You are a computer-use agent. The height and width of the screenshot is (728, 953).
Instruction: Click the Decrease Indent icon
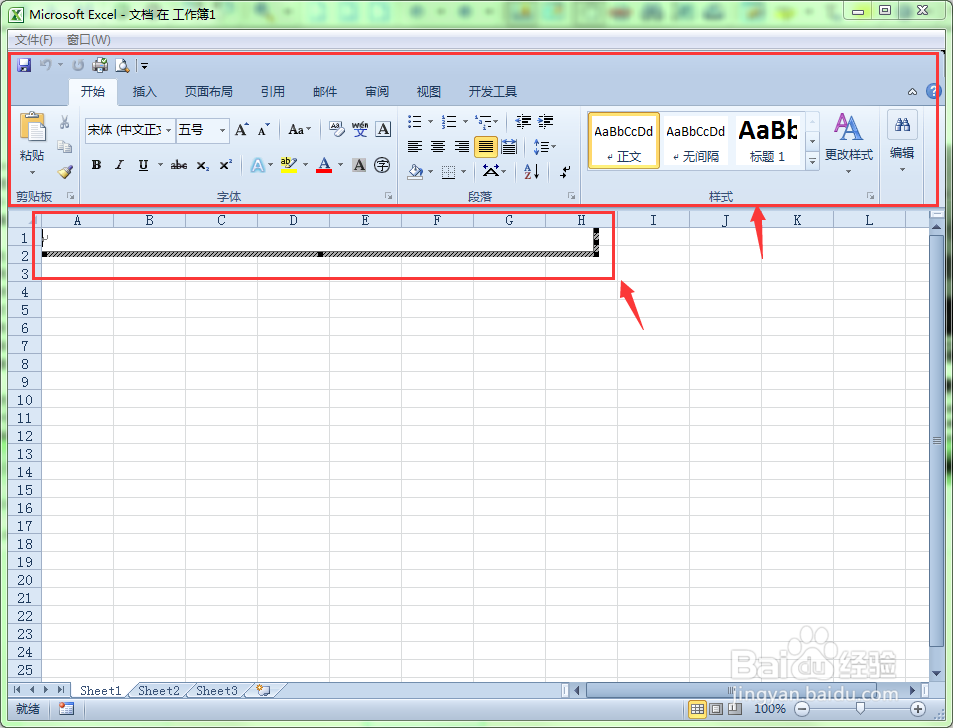coord(523,122)
